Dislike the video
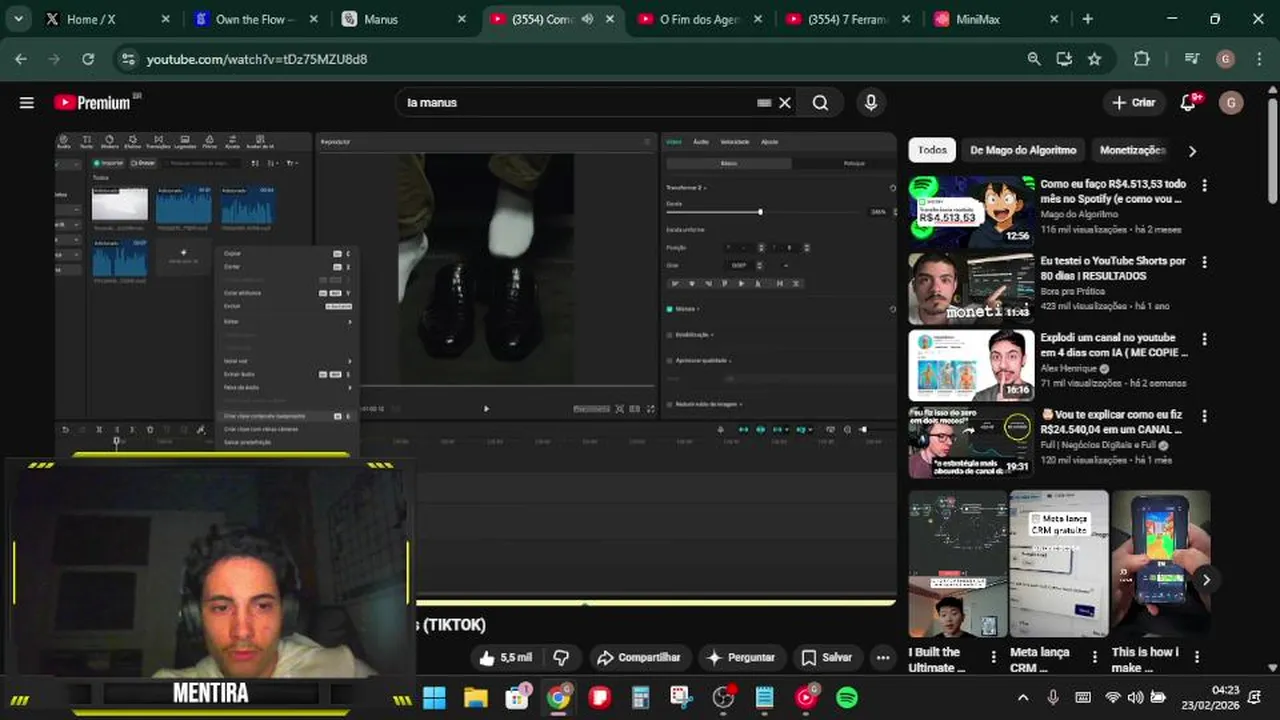 [561, 657]
